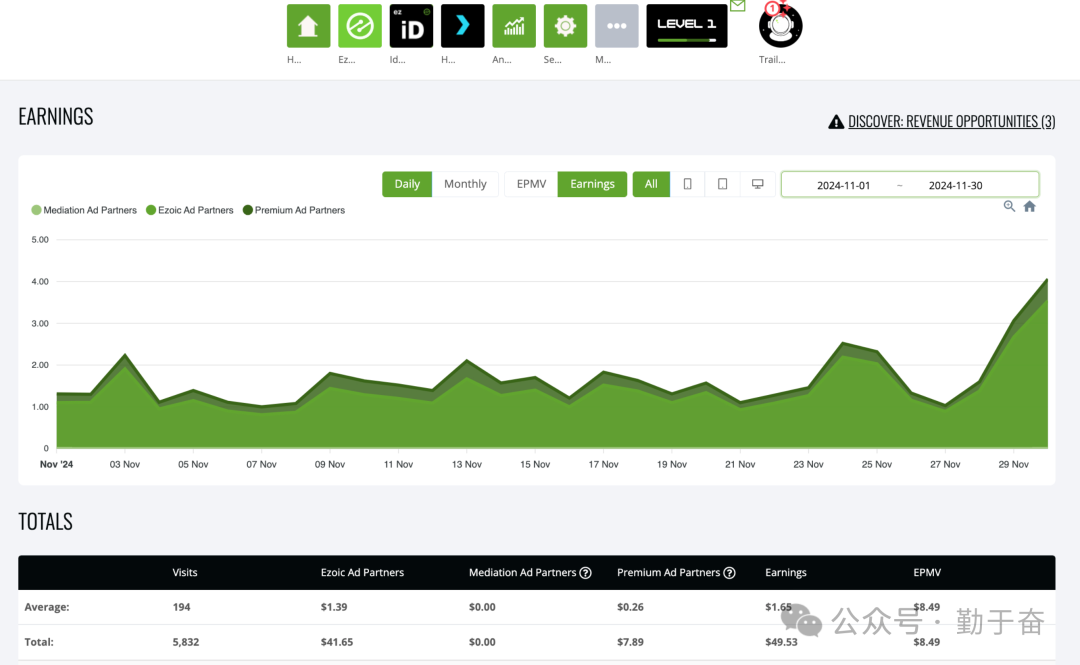Click the astronaut Trailblazer avatar
1080x665 pixels.
(x=780, y=27)
